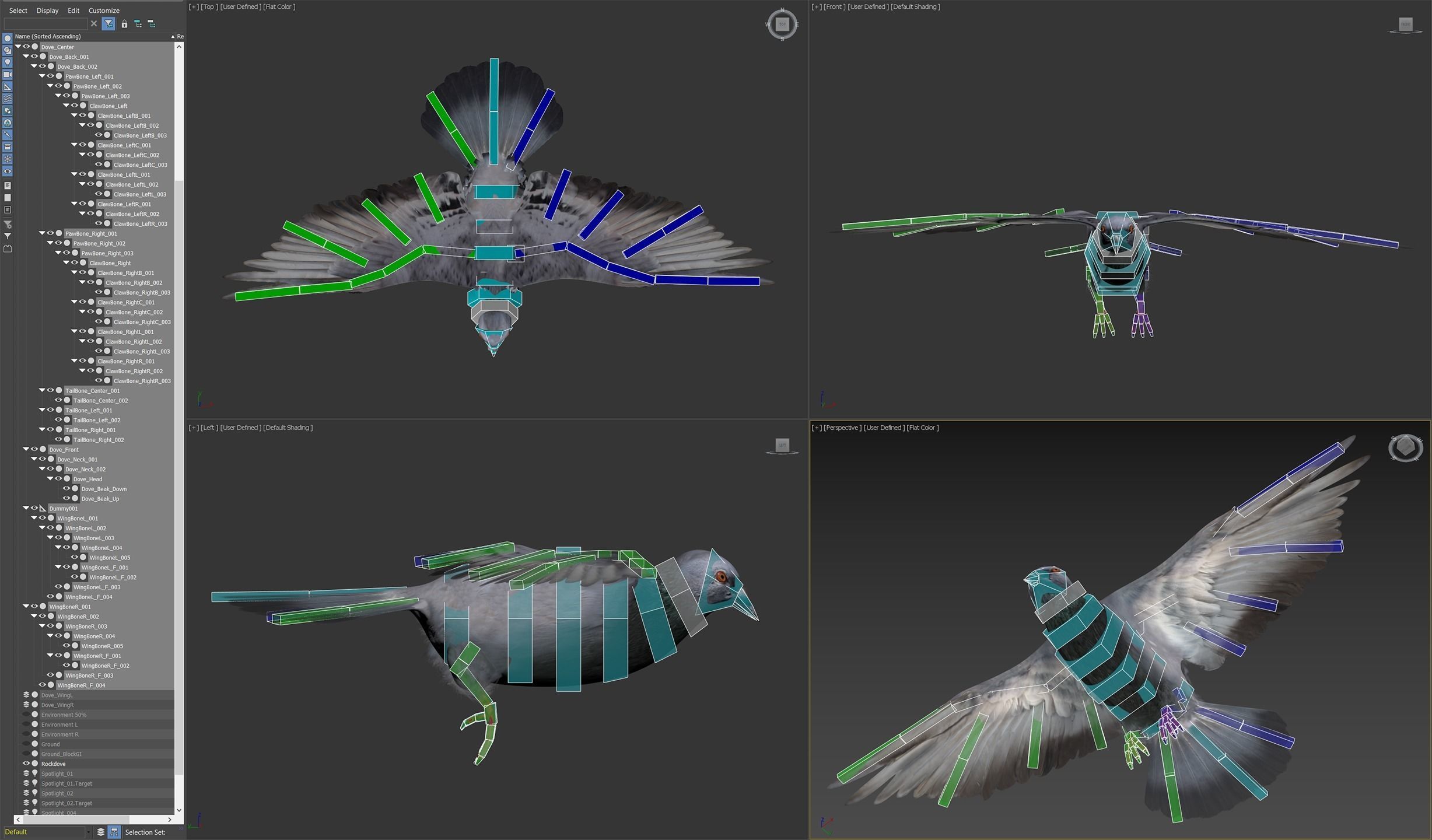1432x840 pixels.
Task: Toggle the Display Lights filter icon
Action: pos(8,62)
